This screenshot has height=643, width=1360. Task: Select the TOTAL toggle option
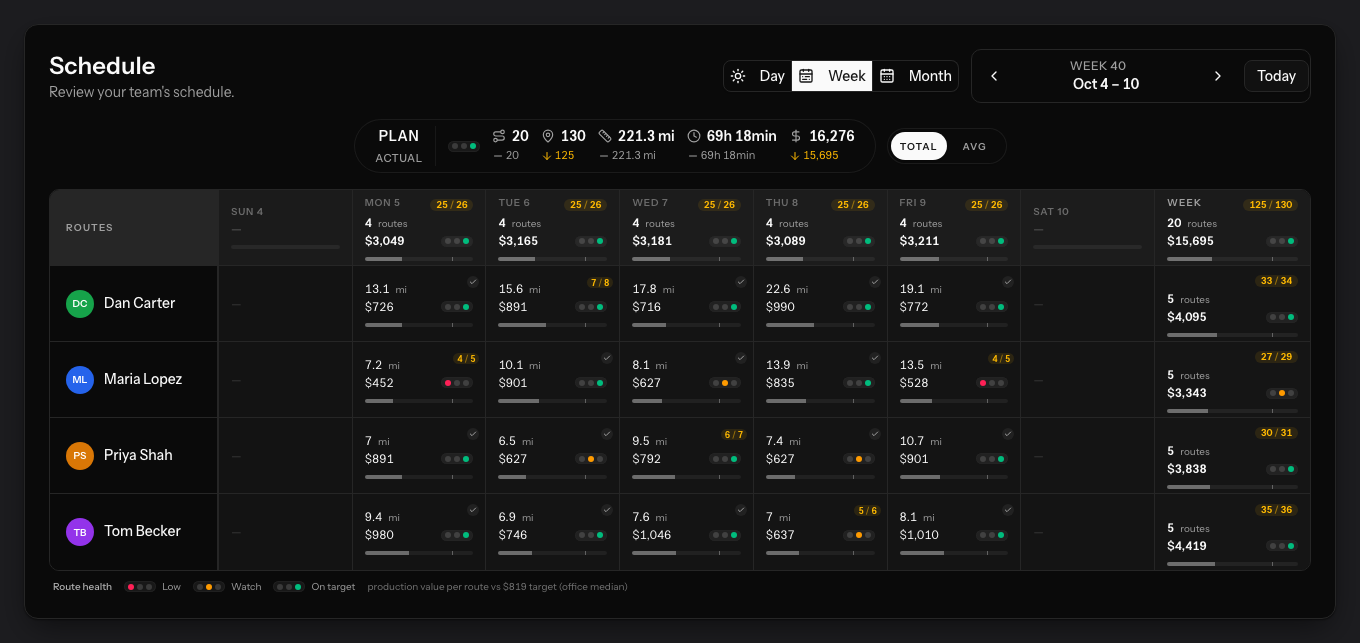coord(918,146)
